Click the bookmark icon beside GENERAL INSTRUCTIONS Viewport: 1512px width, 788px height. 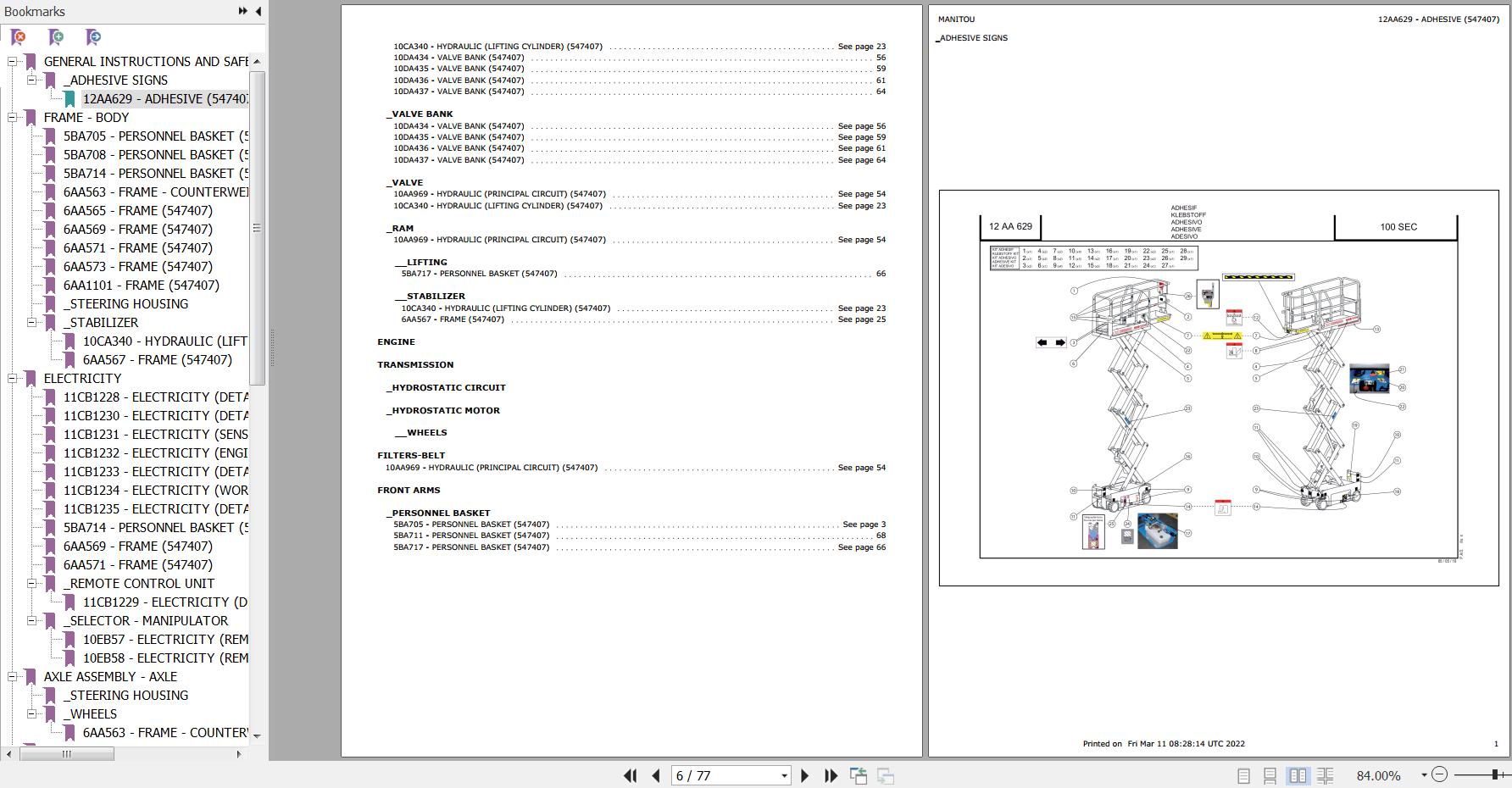31,62
